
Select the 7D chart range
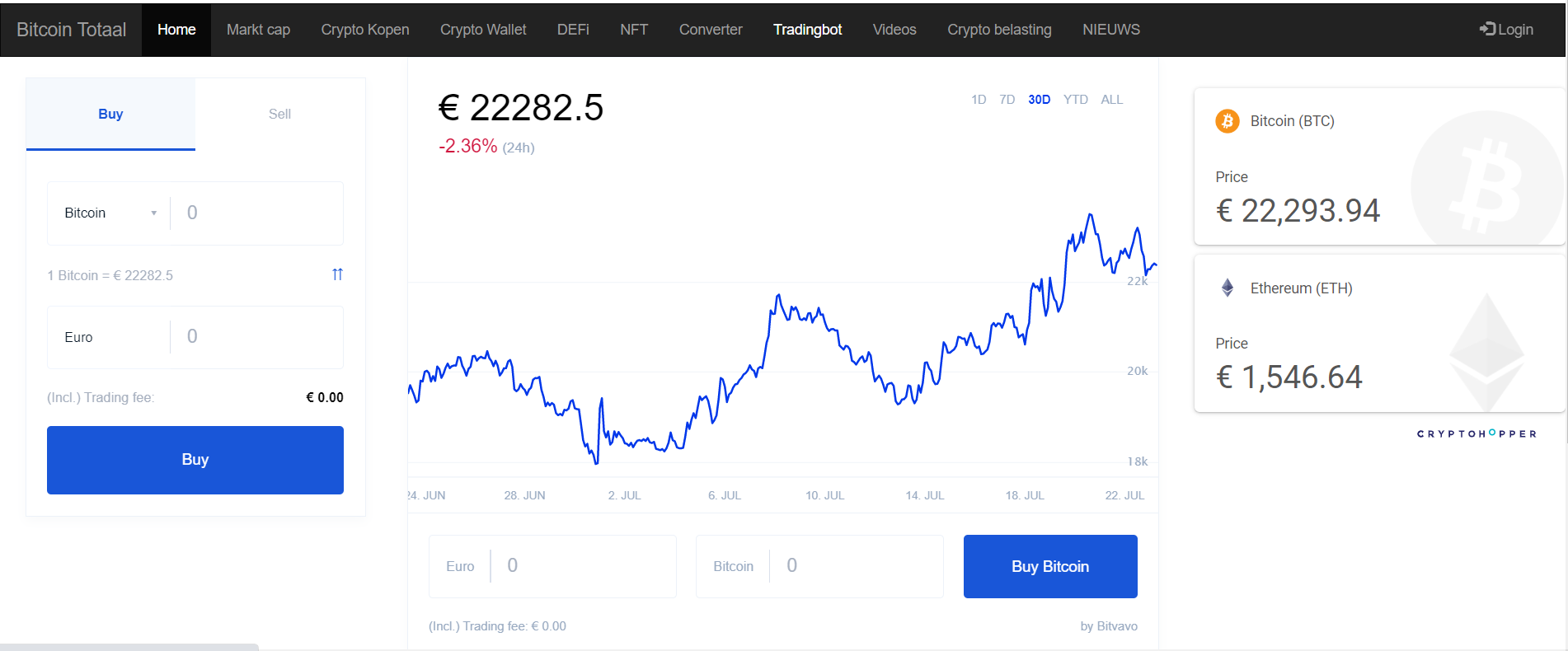click(1007, 100)
